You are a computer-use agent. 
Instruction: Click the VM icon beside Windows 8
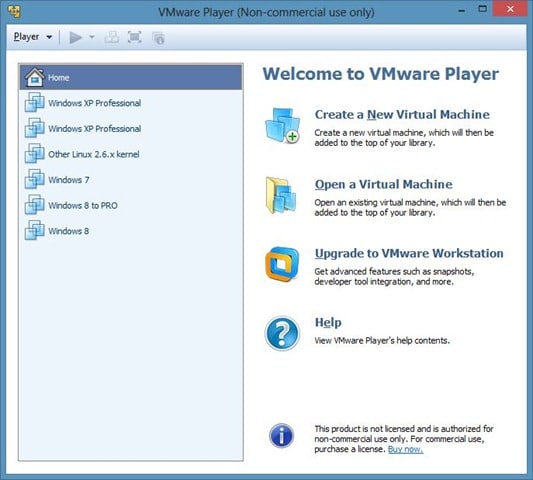pyautogui.click(x=34, y=230)
